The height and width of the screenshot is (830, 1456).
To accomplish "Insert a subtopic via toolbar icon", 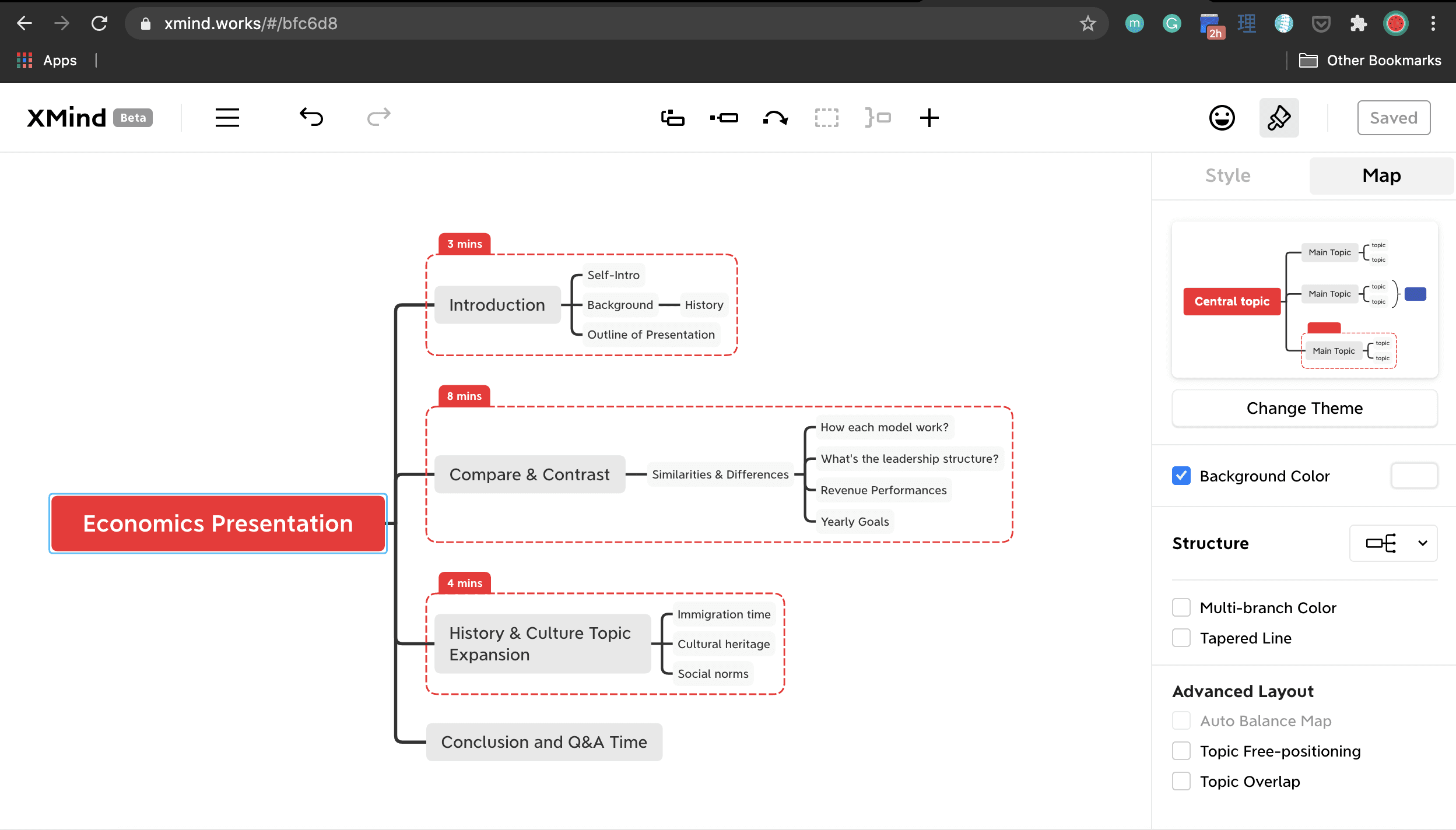I will click(724, 118).
